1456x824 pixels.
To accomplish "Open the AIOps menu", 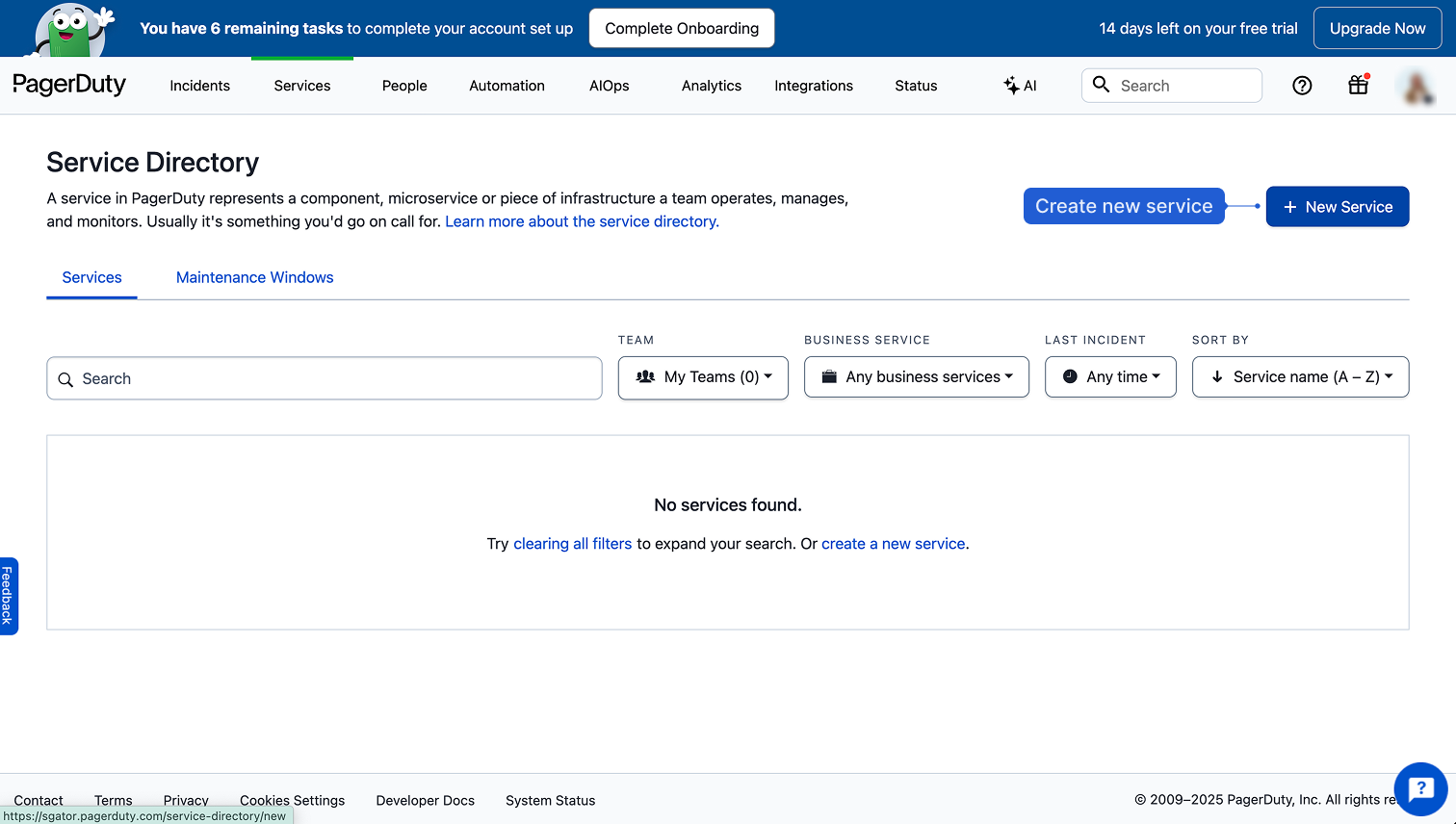I will click(610, 86).
